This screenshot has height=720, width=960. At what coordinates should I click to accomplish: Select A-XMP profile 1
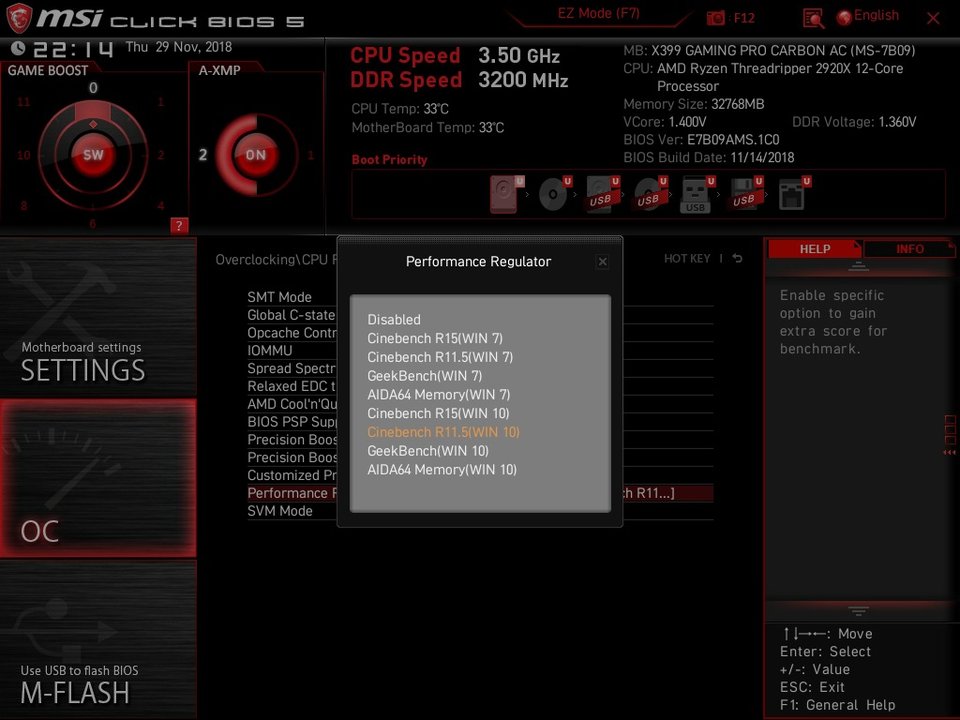point(310,155)
